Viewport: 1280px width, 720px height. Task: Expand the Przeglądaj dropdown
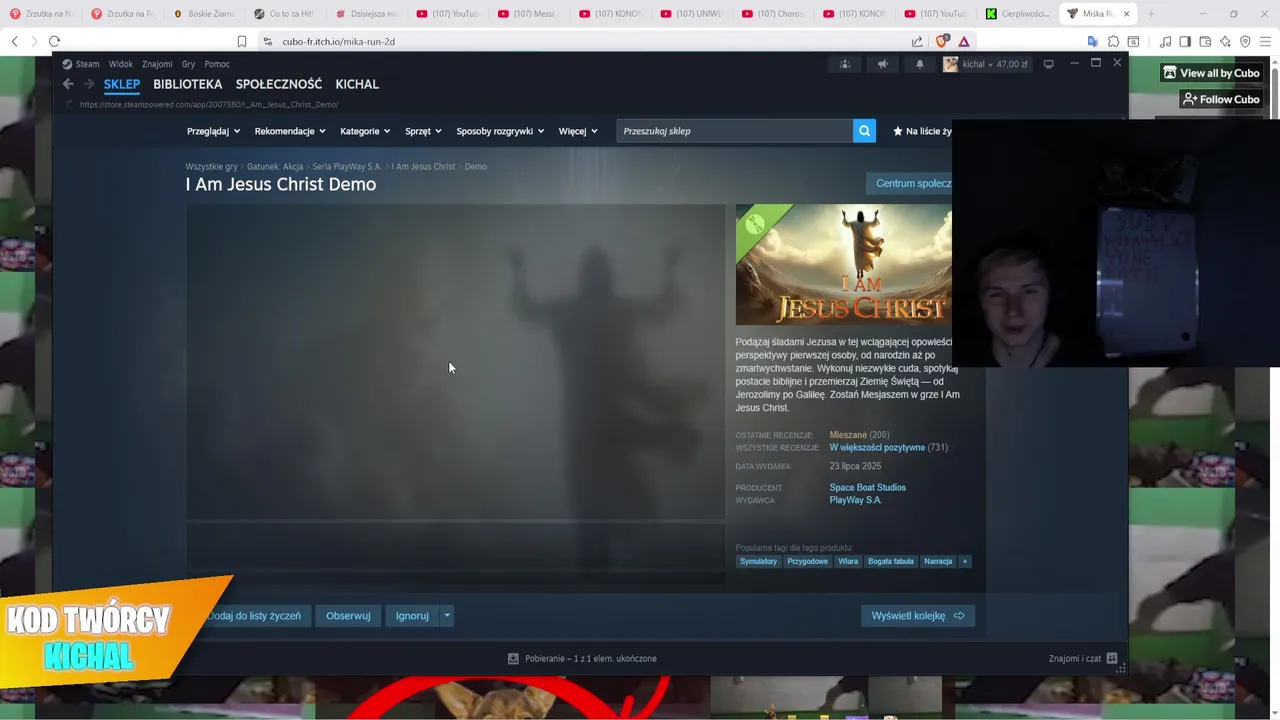click(213, 131)
